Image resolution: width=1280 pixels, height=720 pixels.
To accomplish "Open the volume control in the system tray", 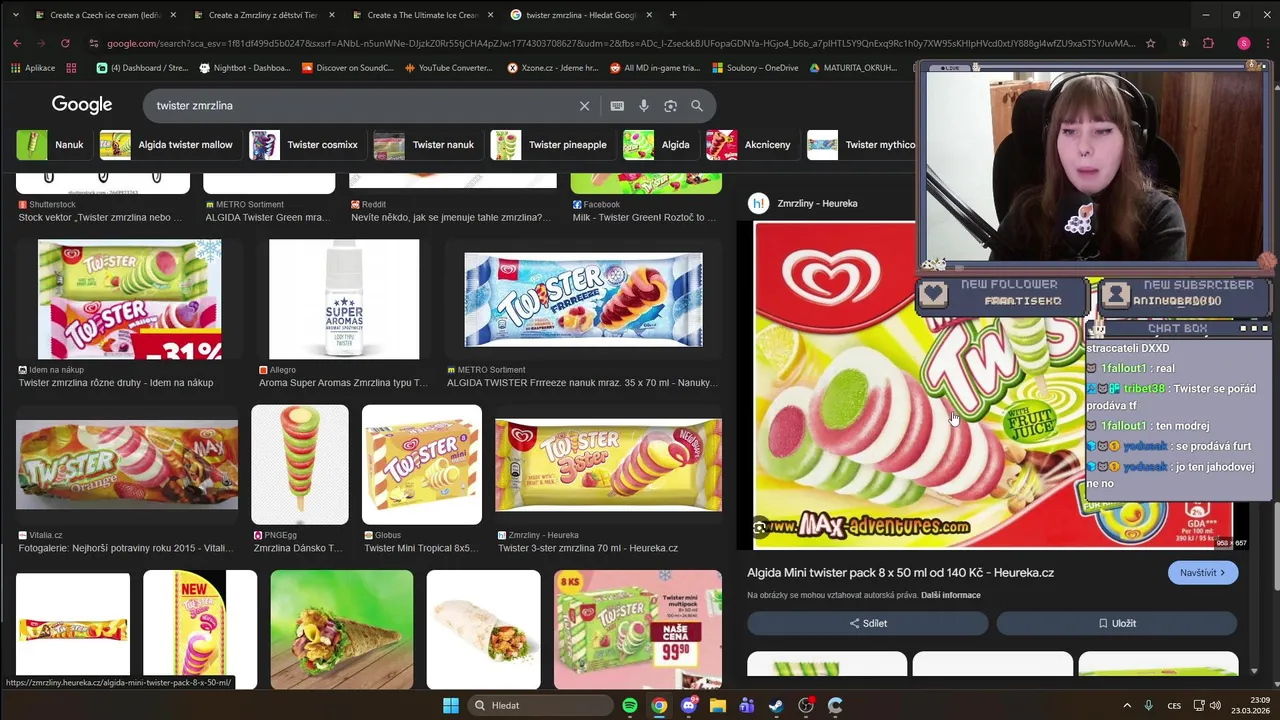I will 1215,705.
